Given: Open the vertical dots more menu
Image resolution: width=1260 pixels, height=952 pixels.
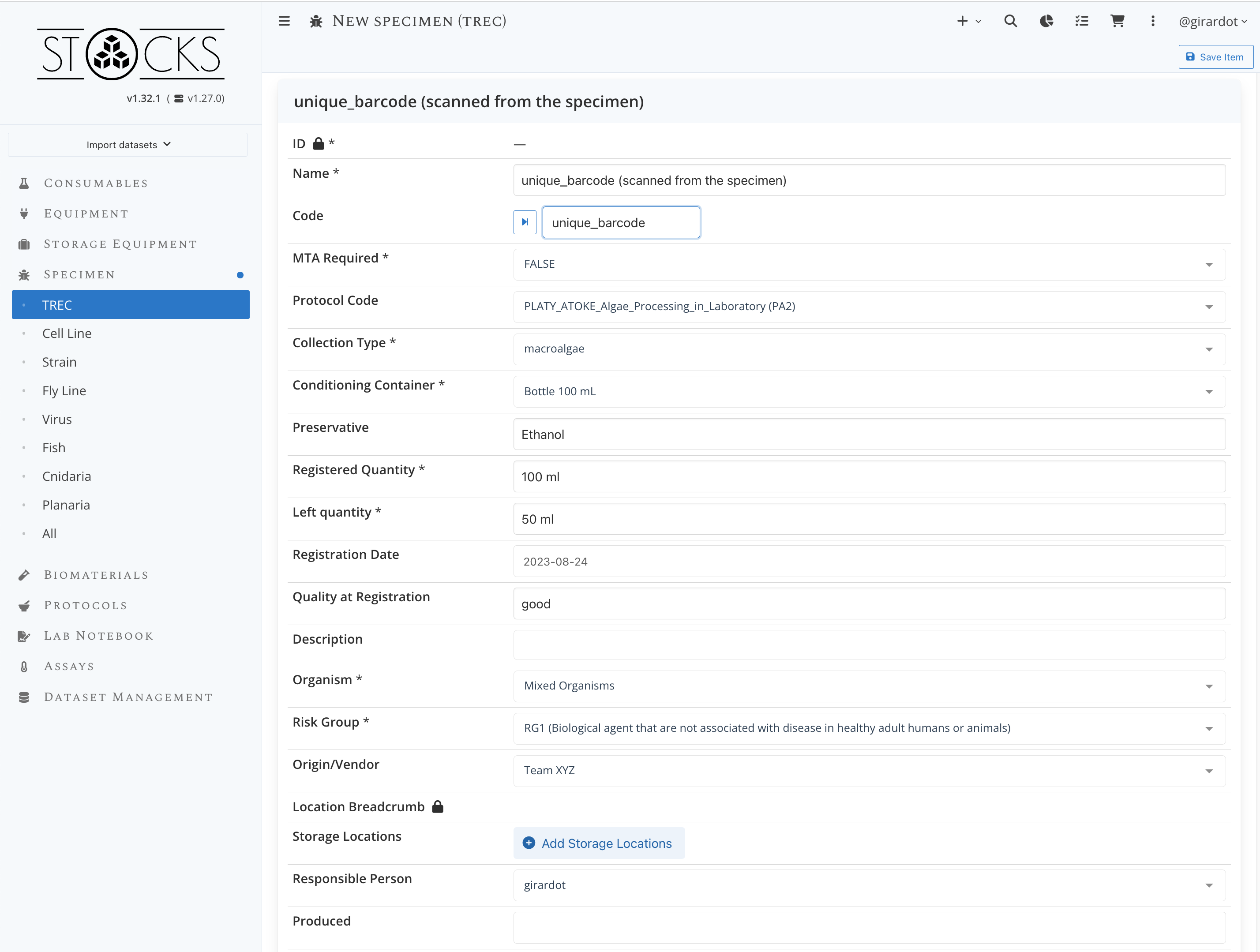Looking at the screenshot, I should 1152,21.
